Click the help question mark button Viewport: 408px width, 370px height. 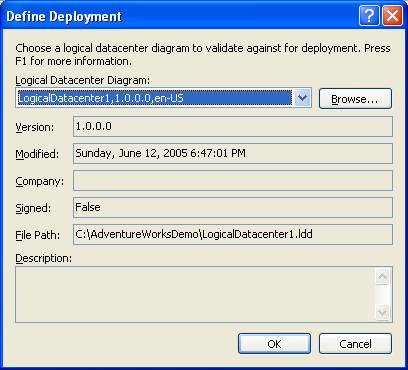click(369, 15)
